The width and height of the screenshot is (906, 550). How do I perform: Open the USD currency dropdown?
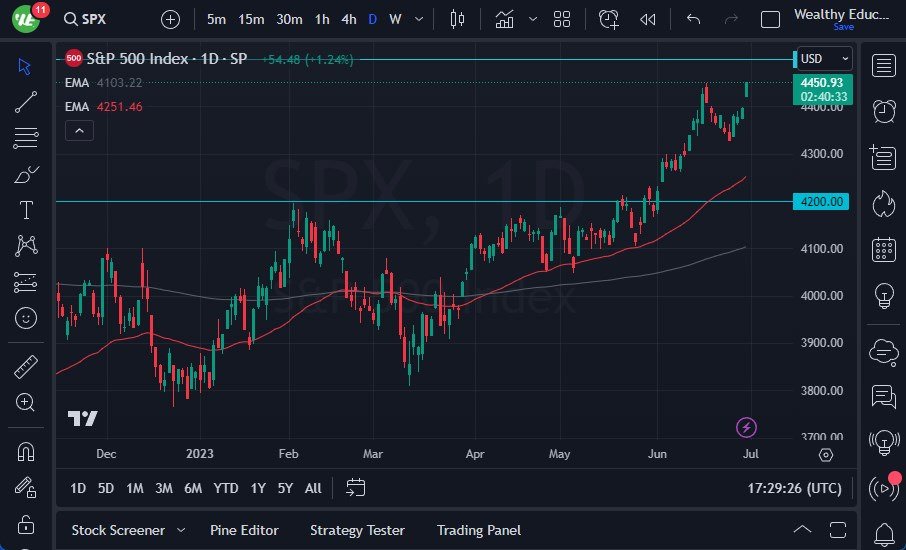825,59
